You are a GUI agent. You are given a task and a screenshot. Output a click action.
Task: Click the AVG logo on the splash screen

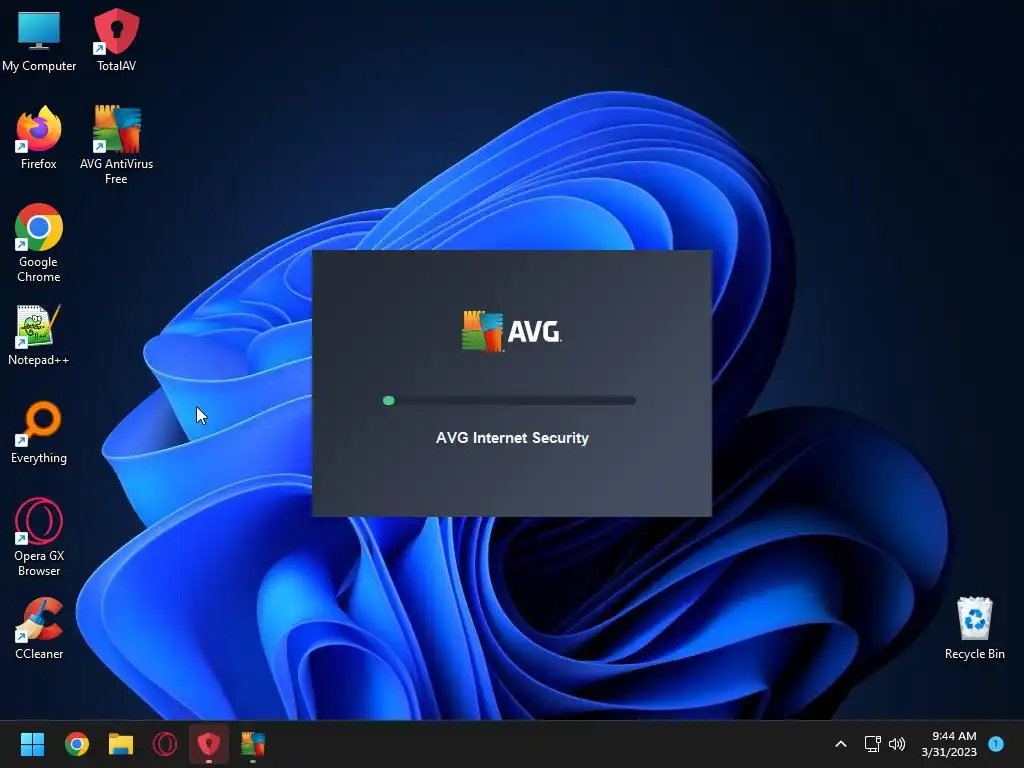[x=511, y=331]
